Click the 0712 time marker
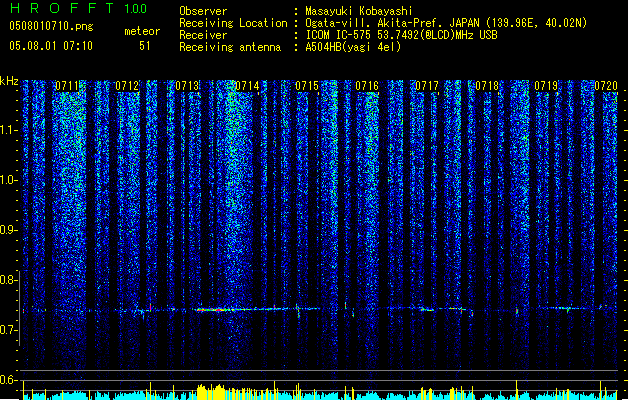The height and width of the screenshot is (400, 629). [x=127, y=86]
